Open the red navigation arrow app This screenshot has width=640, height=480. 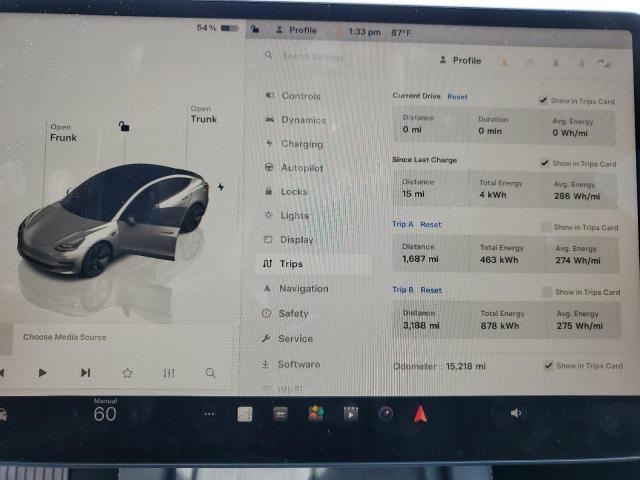(420, 414)
